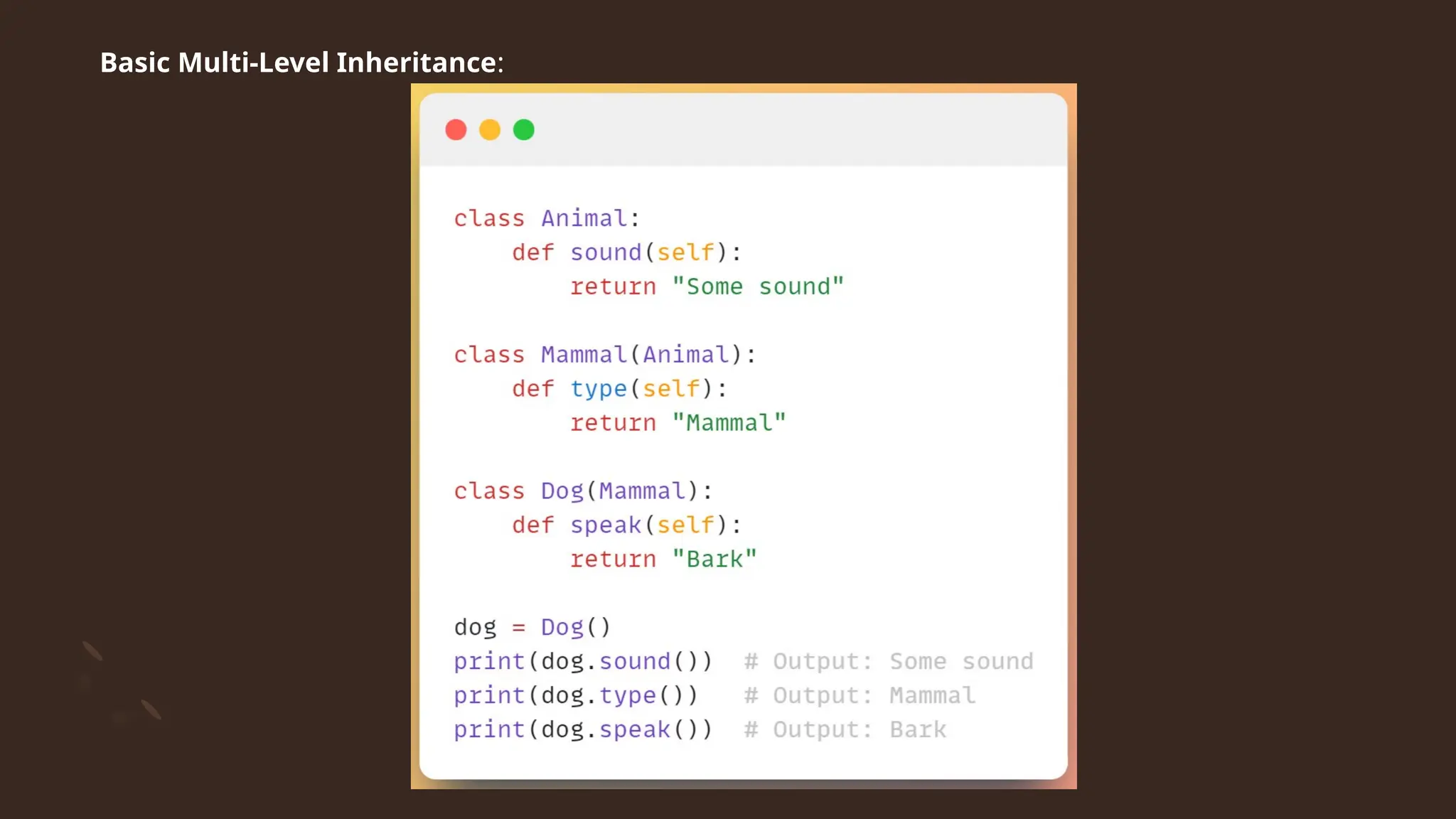Image resolution: width=1456 pixels, height=819 pixels.
Task: Click the 'return "Mammal"' line
Action: pyautogui.click(x=678, y=423)
